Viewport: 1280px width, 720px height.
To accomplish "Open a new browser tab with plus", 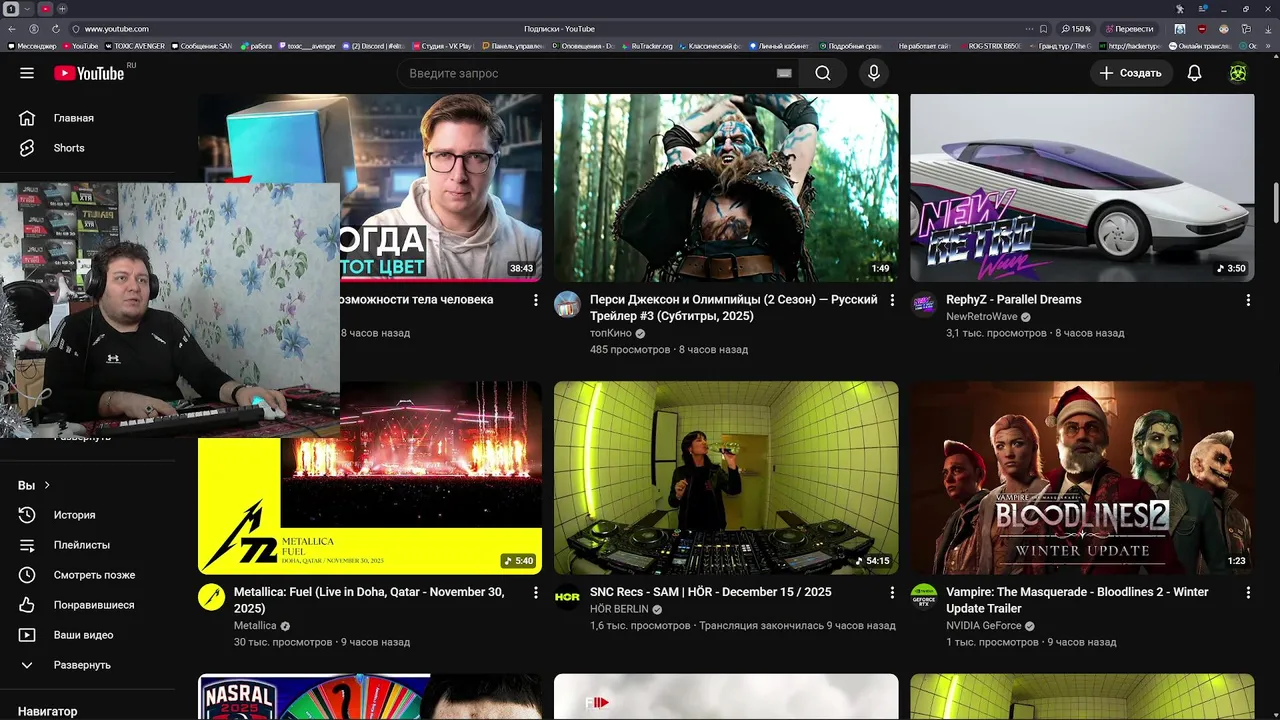I will click(x=62, y=9).
